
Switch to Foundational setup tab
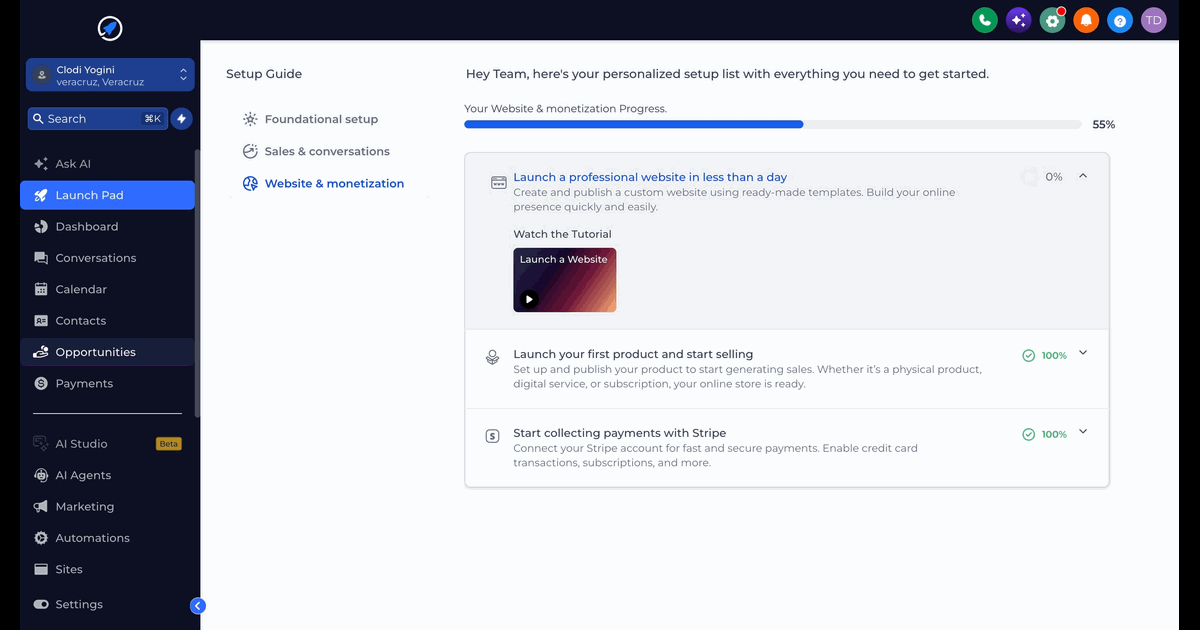[x=310, y=119]
